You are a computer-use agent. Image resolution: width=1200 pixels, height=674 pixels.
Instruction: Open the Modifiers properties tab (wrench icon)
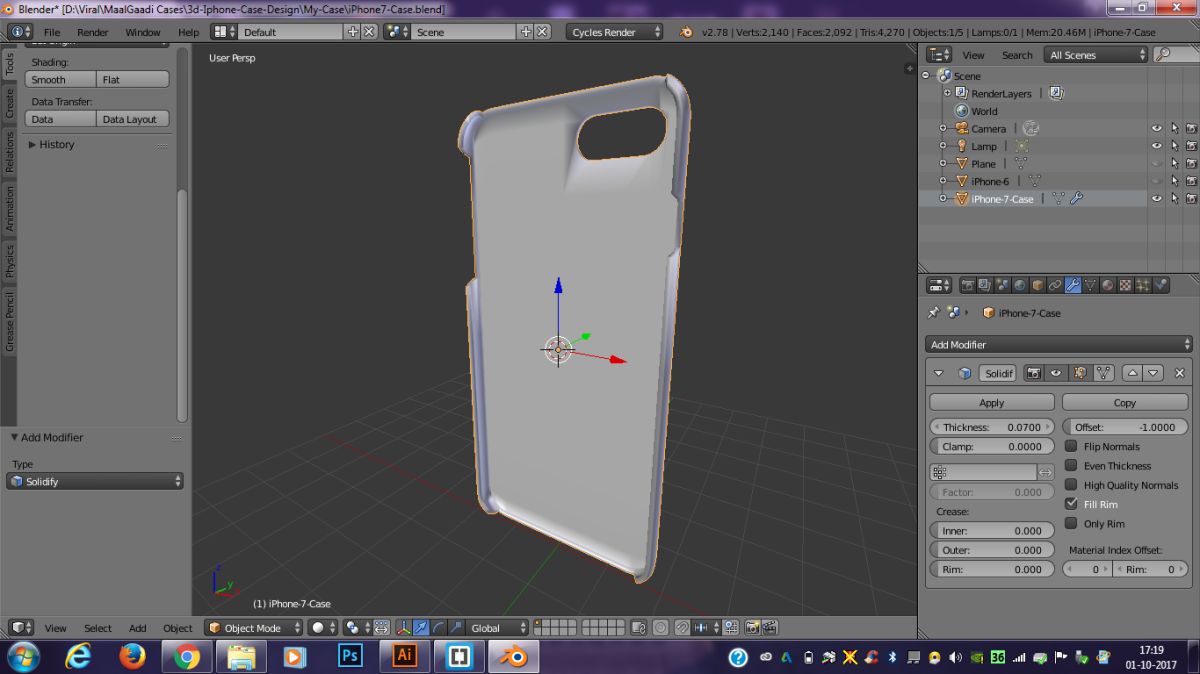click(x=1073, y=285)
